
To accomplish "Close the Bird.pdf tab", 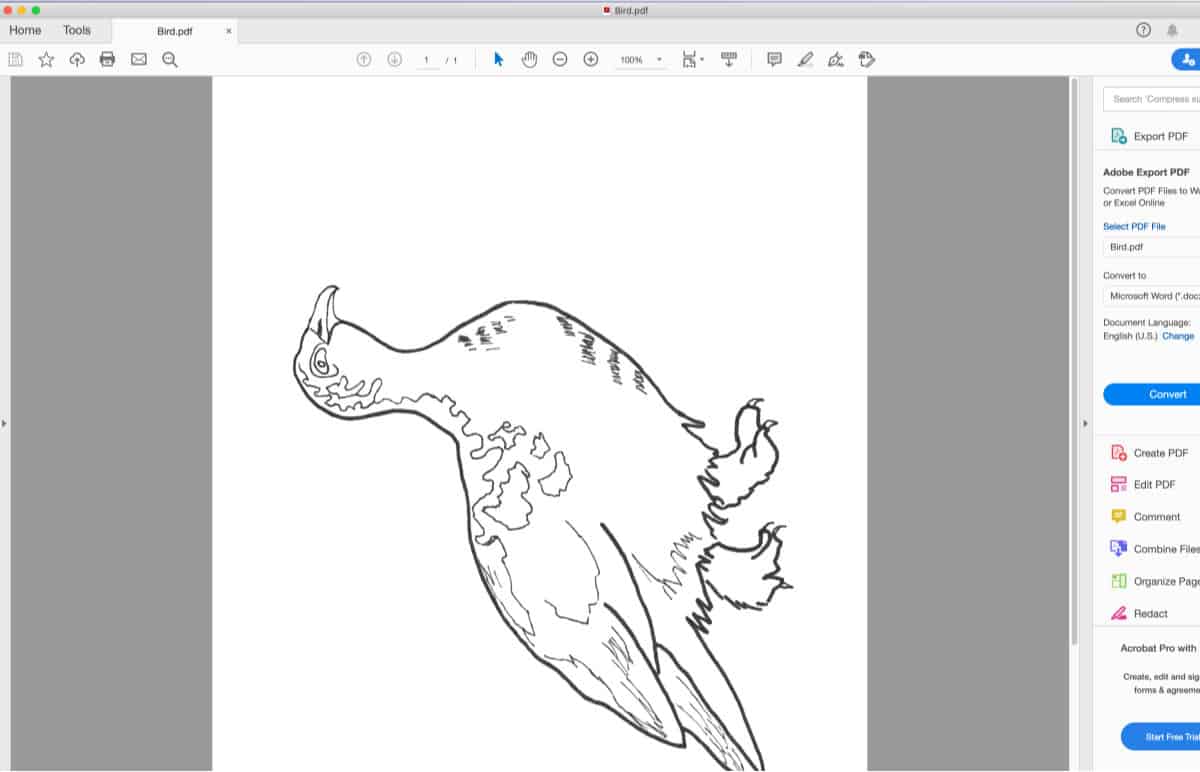I will point(228,31).
